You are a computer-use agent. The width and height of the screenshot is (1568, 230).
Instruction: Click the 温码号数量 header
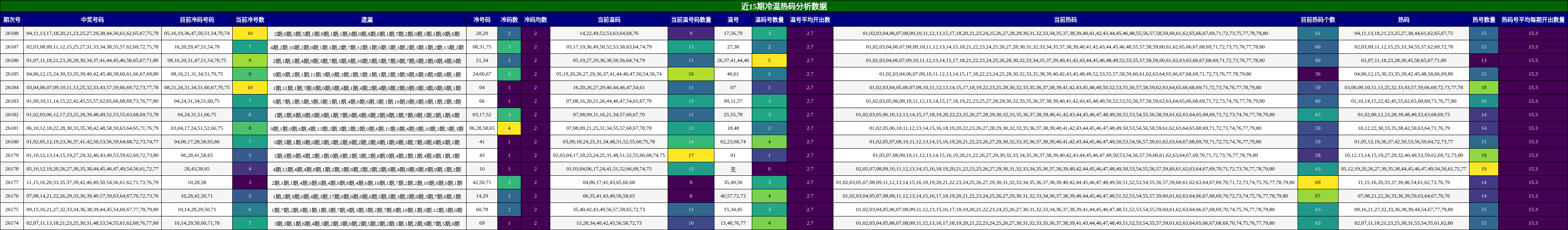(769, 19)
